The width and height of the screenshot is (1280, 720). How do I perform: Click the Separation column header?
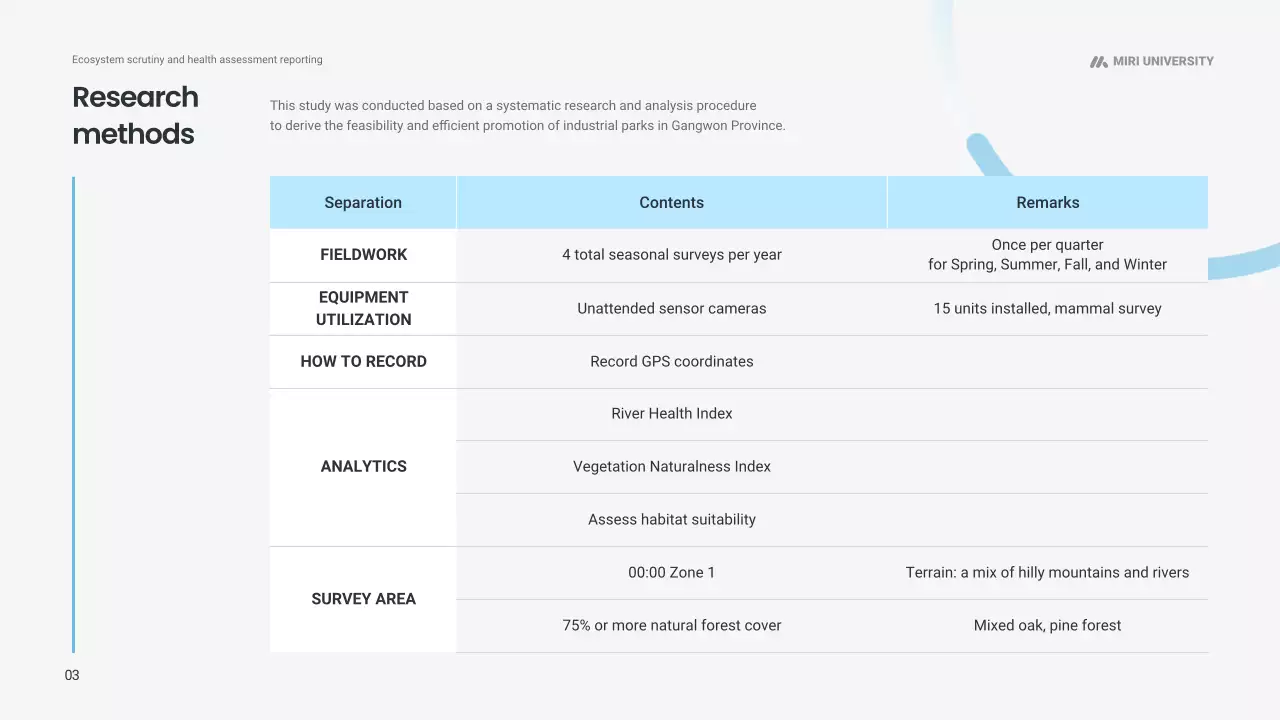pyautogui.click(x=363, y=203)
